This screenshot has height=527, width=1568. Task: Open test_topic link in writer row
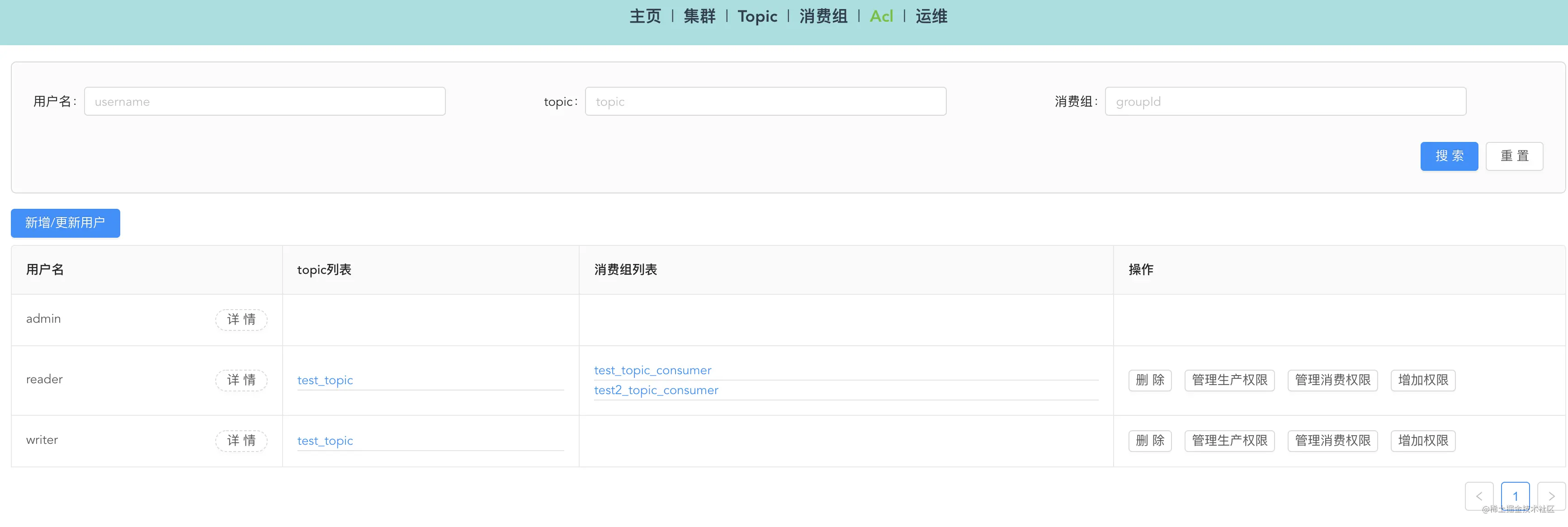tap(325, 441)
